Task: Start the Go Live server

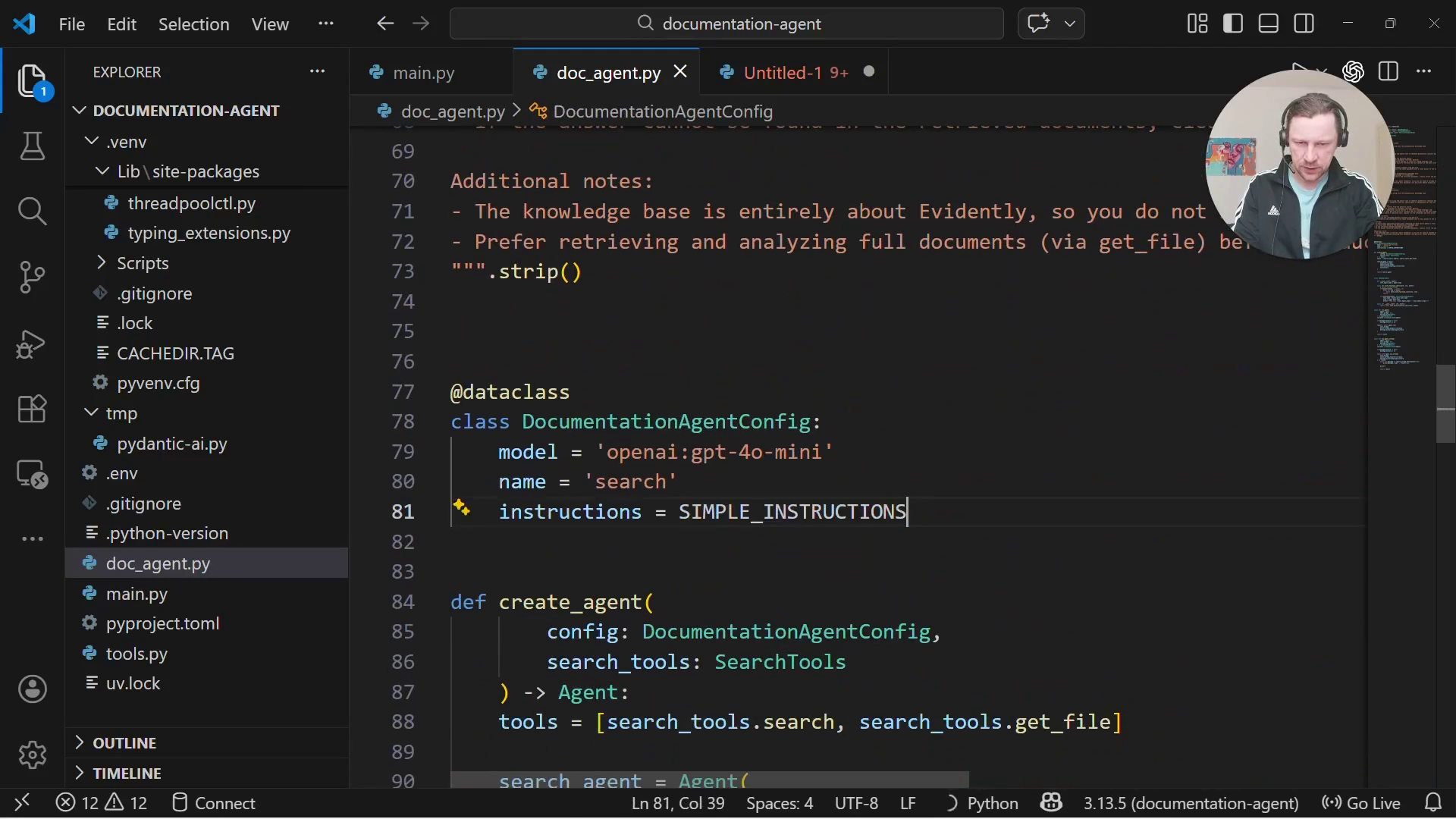Action: click(1360, 803)
